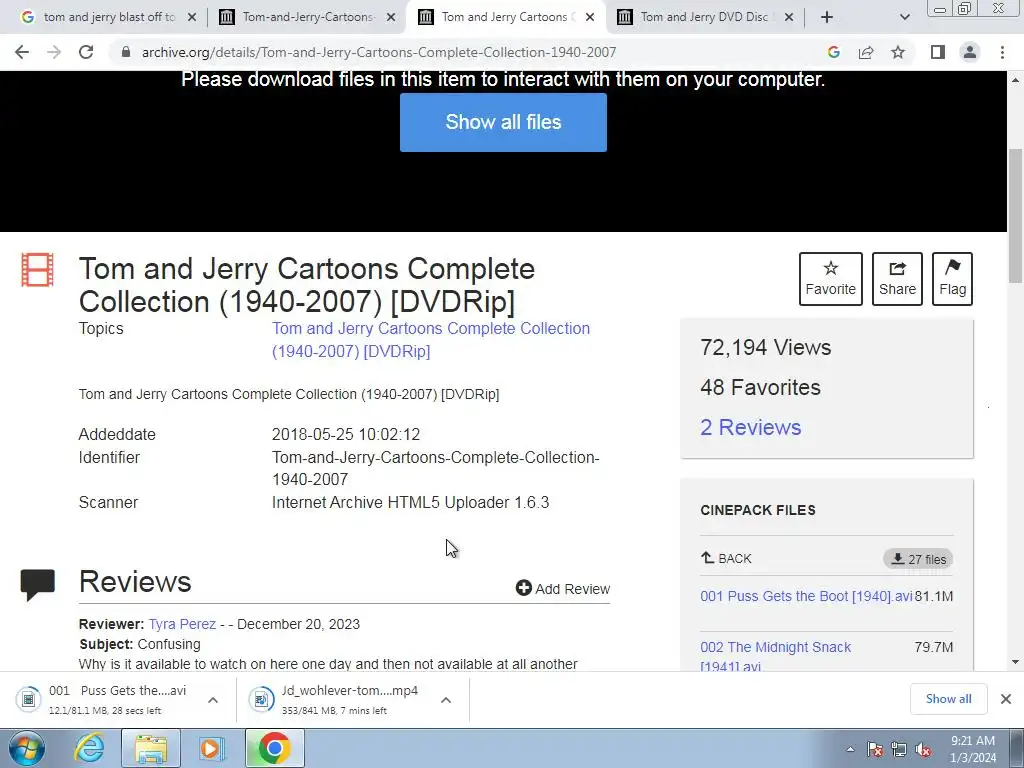Open Windows Explorer from taskbar
Viewport: 1024px width, 768px height.
point(151,748)
